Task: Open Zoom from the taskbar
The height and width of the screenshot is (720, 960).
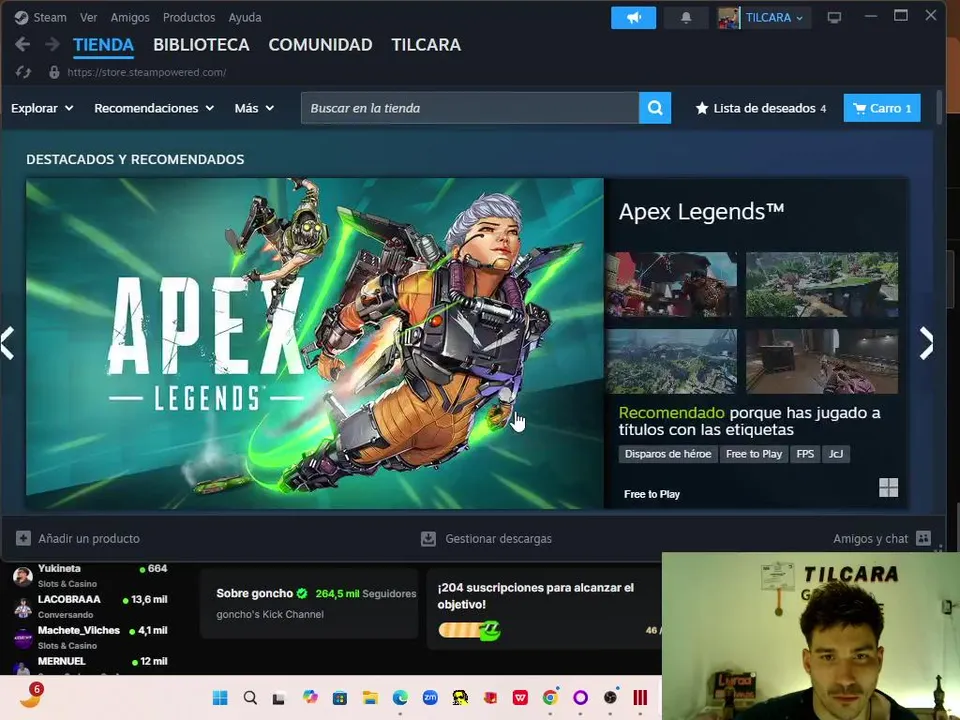Action: click(430, 697)
